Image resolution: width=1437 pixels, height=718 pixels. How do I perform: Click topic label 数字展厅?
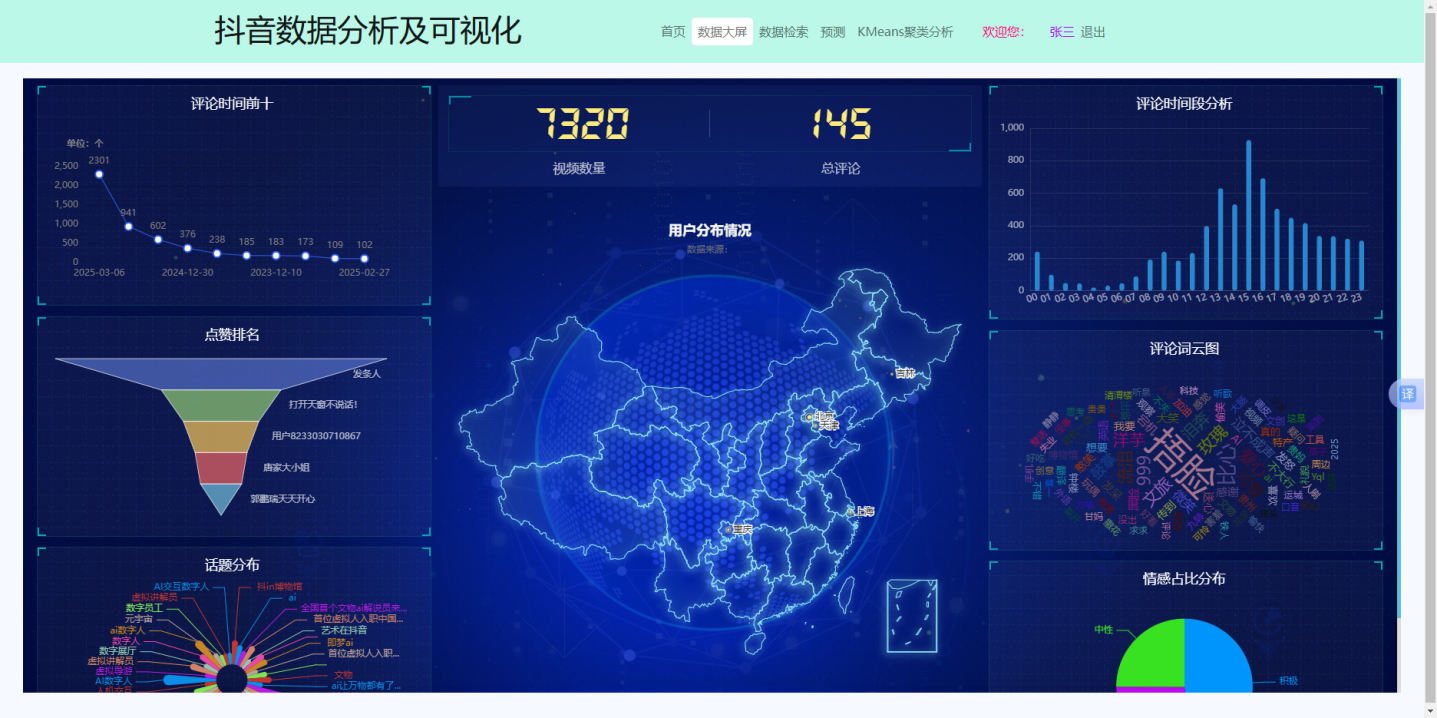point(118,650)
